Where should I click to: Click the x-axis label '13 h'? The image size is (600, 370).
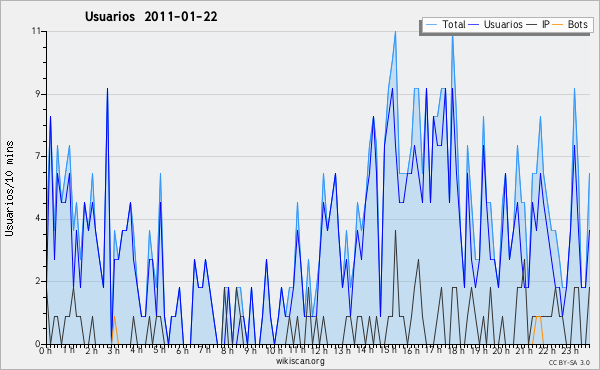click(x=342, y=351)
